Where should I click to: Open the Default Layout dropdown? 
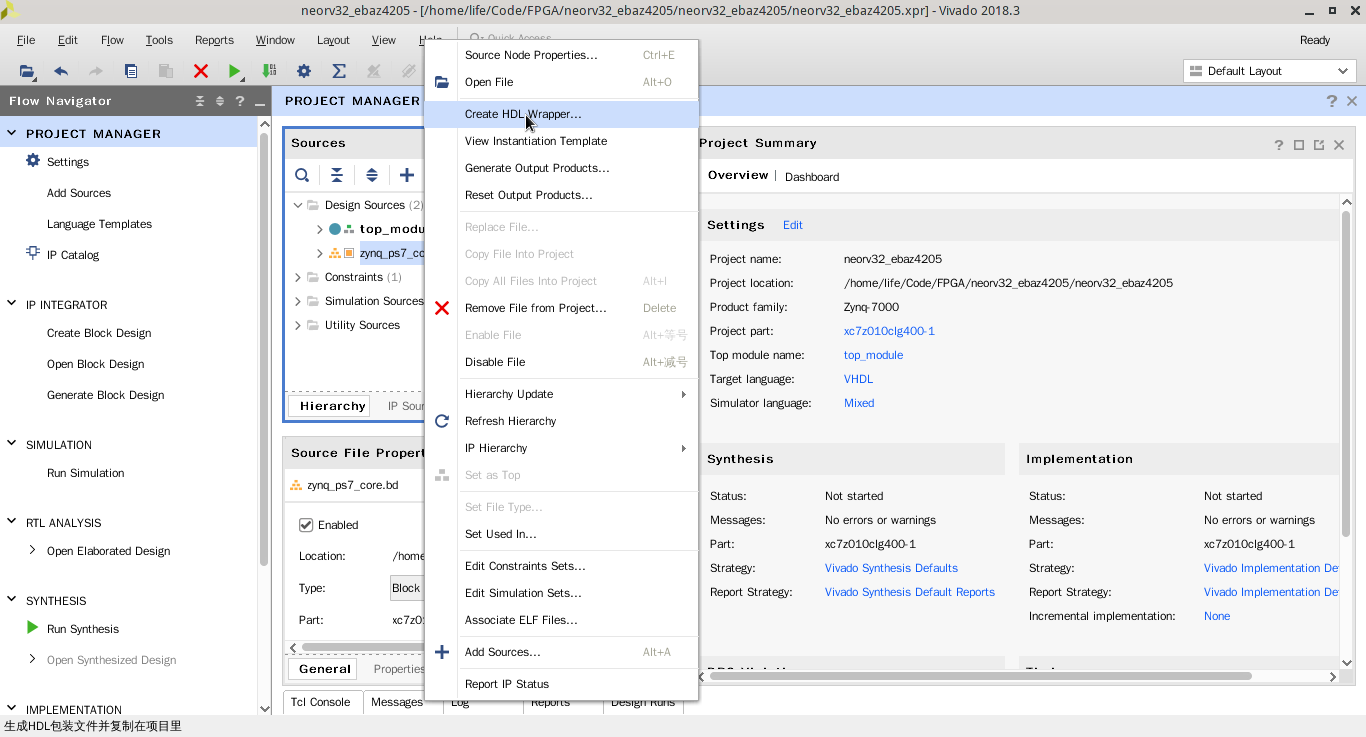point(1269,71)
